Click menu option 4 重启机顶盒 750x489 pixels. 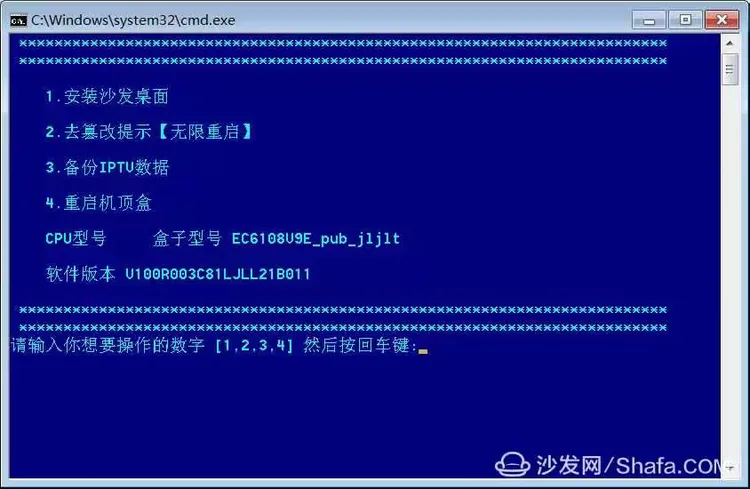click(99, 203)
